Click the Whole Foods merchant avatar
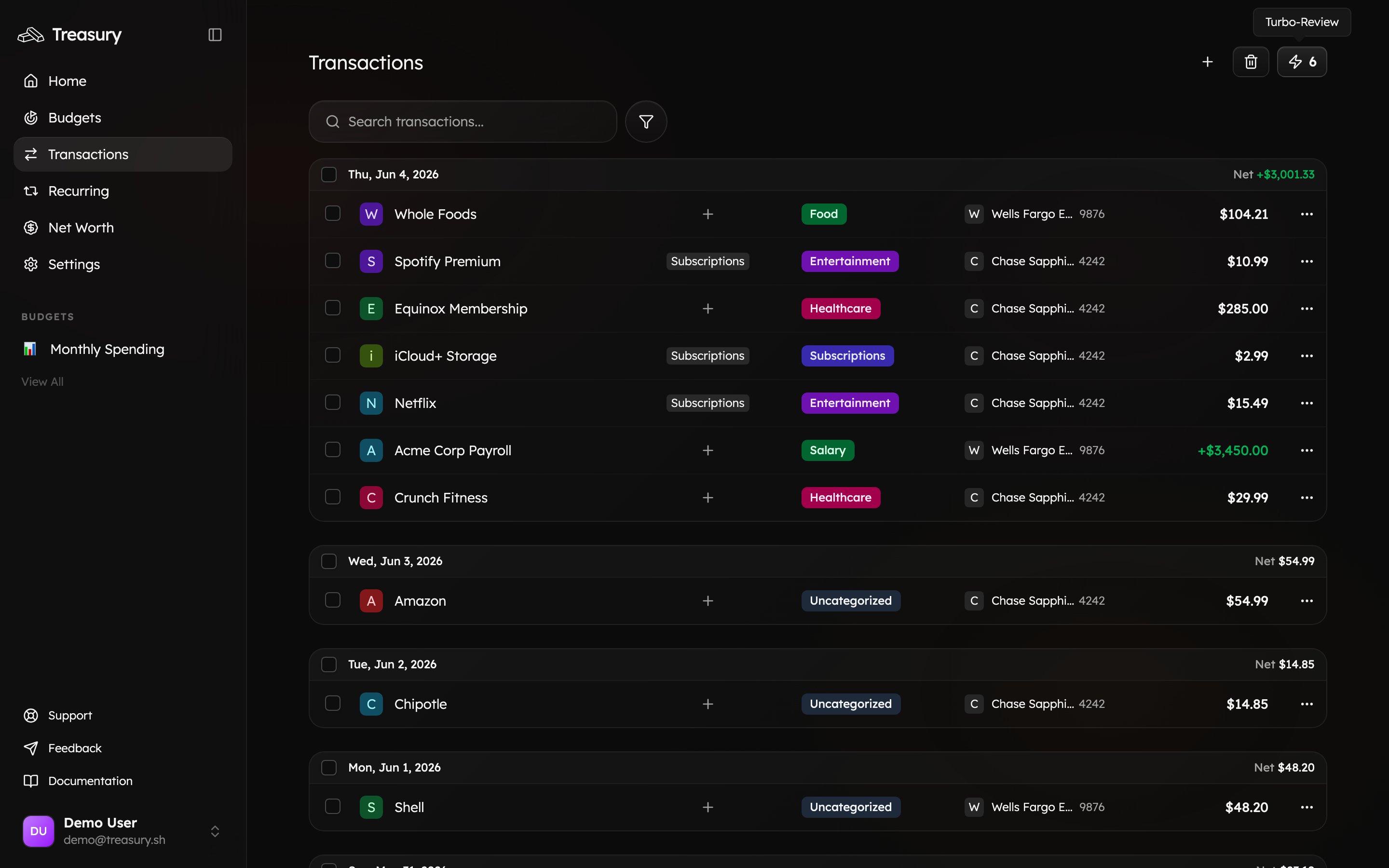This screenshot has width=1389, height=868. [x=371, y=214]
